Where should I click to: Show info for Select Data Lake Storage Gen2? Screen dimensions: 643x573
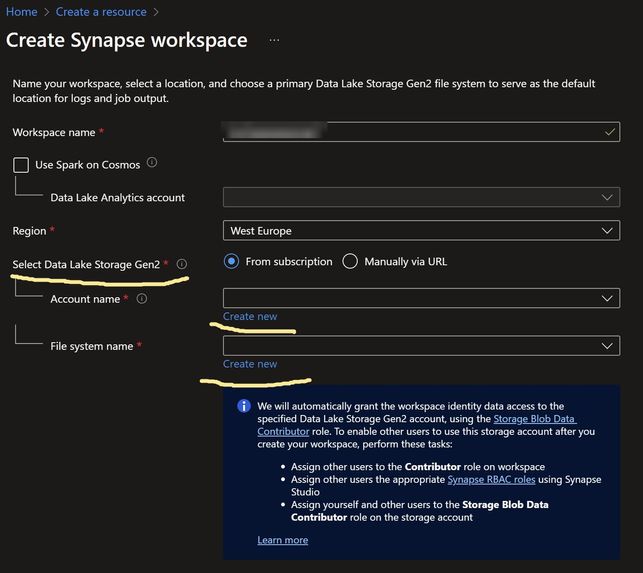click(182, 264)
